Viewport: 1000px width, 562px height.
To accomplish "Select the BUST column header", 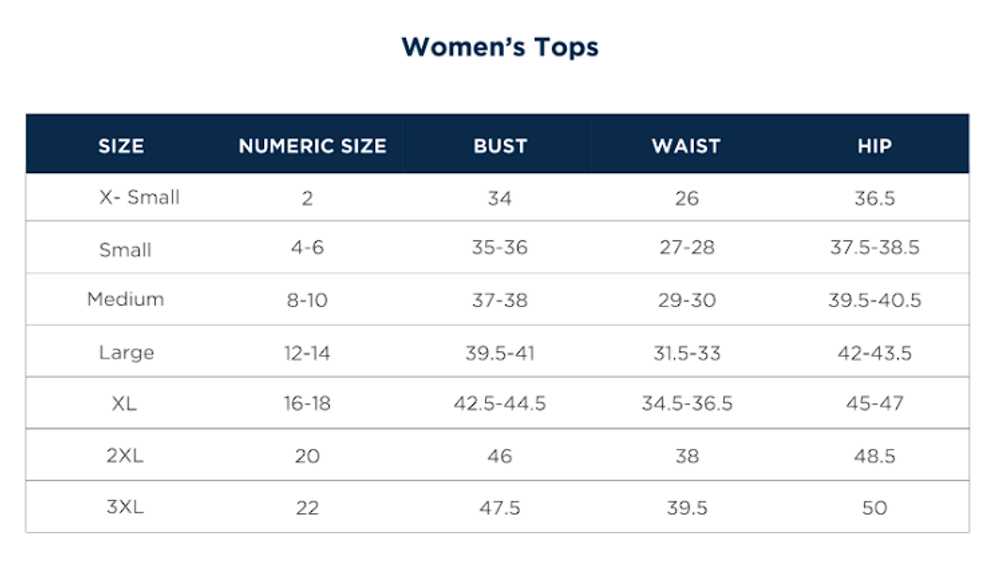I will click(x=500, y=146).
